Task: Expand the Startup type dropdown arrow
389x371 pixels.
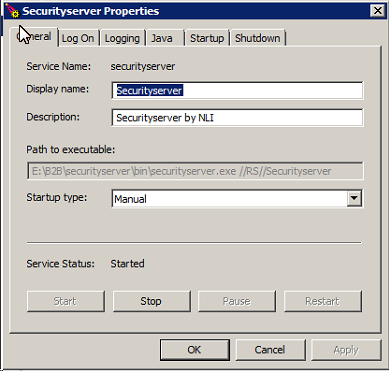Action: [x=354, y=199]
